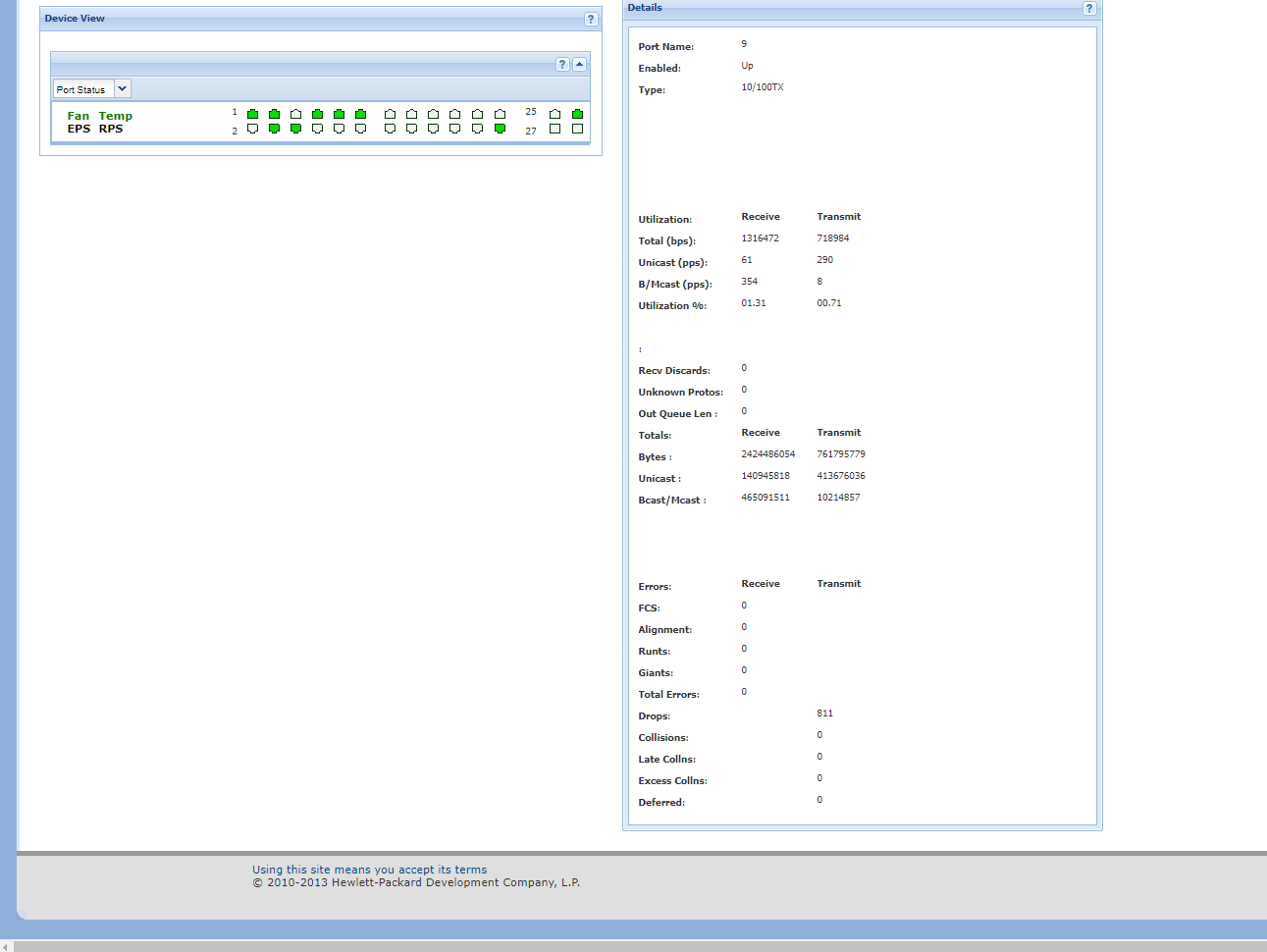This screenshot has height=952, width=1267.
Task: Select port 18 icon in device view
Action: click(x=433, y=129)
